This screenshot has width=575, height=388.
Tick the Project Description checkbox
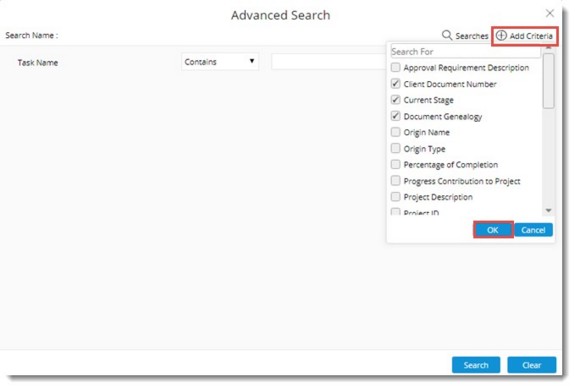tap(395, 197)
